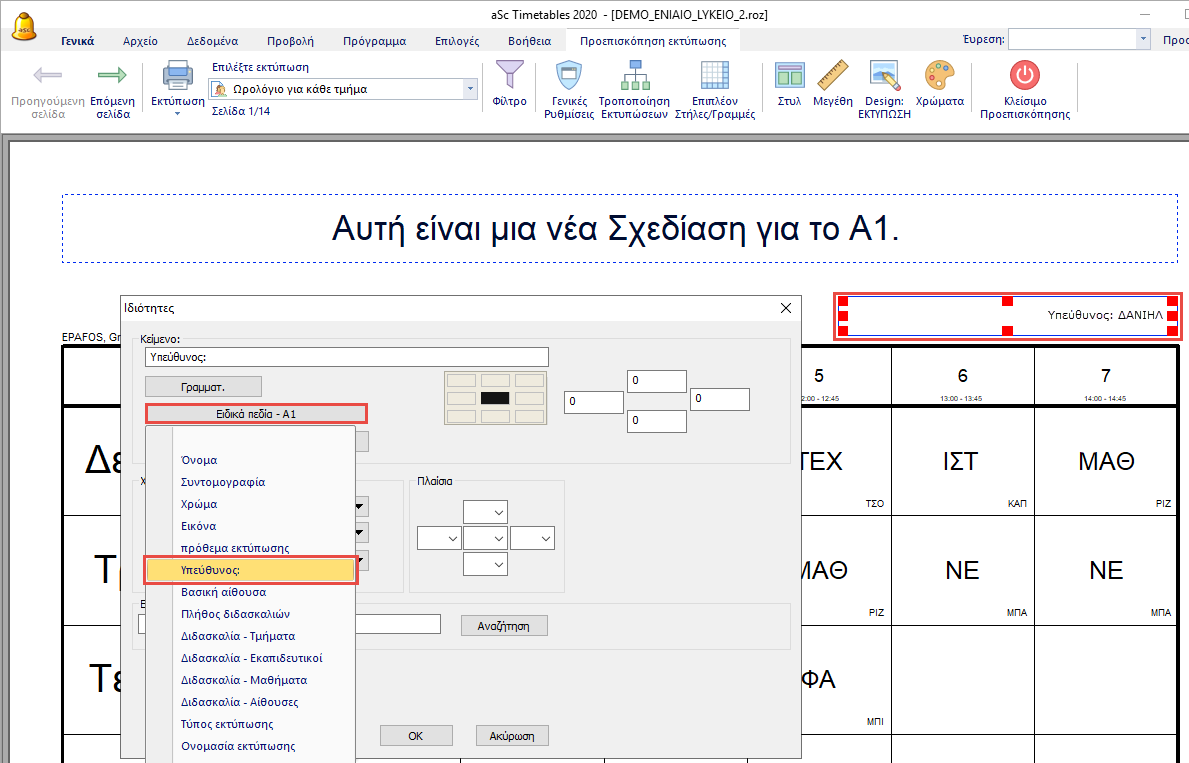Click Close Preview (Κλείσιμο Προεπισκόπησης) power icon
The height and width of the screenshot is (763, 1189).
click(x=1024, y=76)
